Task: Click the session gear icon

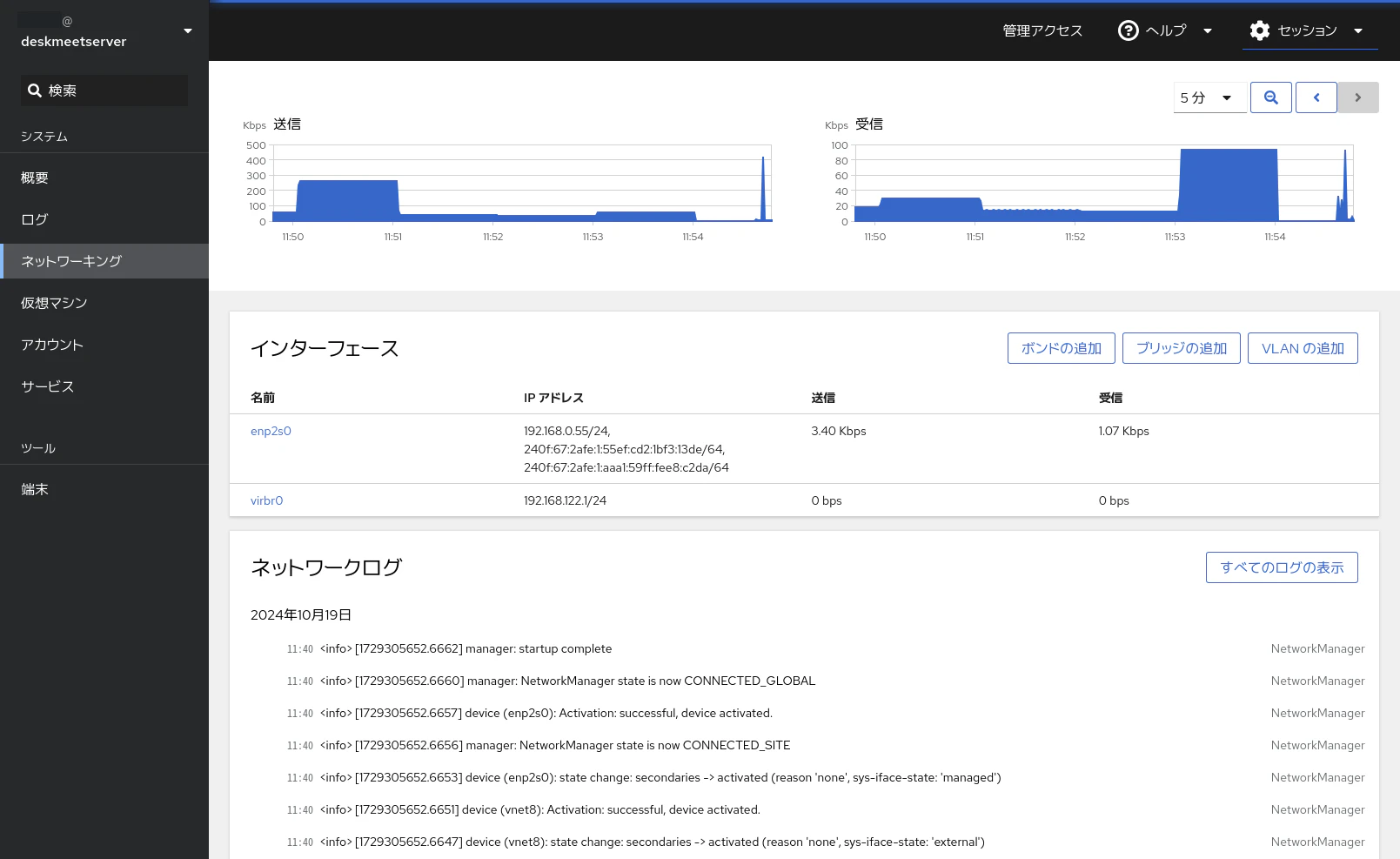Action: click(x=1259, y=30)
